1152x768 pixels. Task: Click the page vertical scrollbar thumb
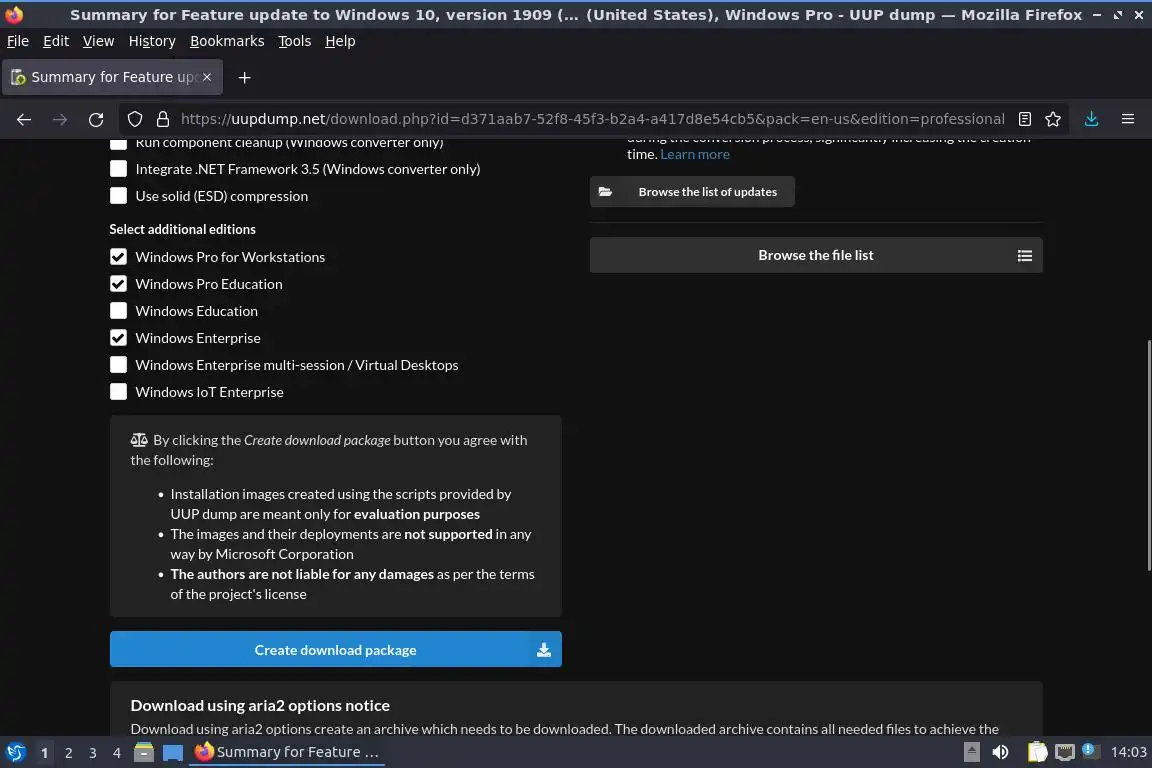pyautogui.click(x=1148, y=456)
